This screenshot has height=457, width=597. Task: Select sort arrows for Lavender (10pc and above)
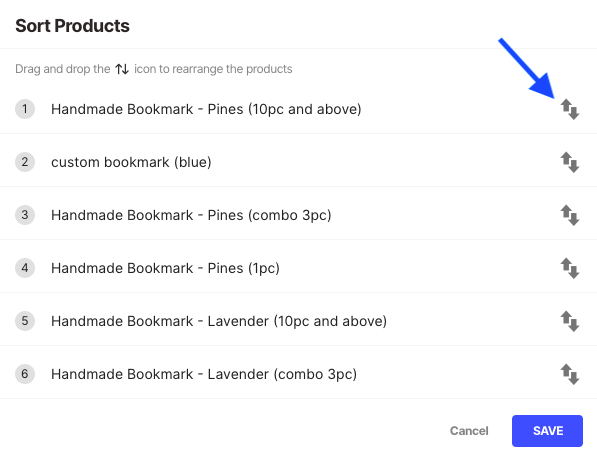pos(570,321)
